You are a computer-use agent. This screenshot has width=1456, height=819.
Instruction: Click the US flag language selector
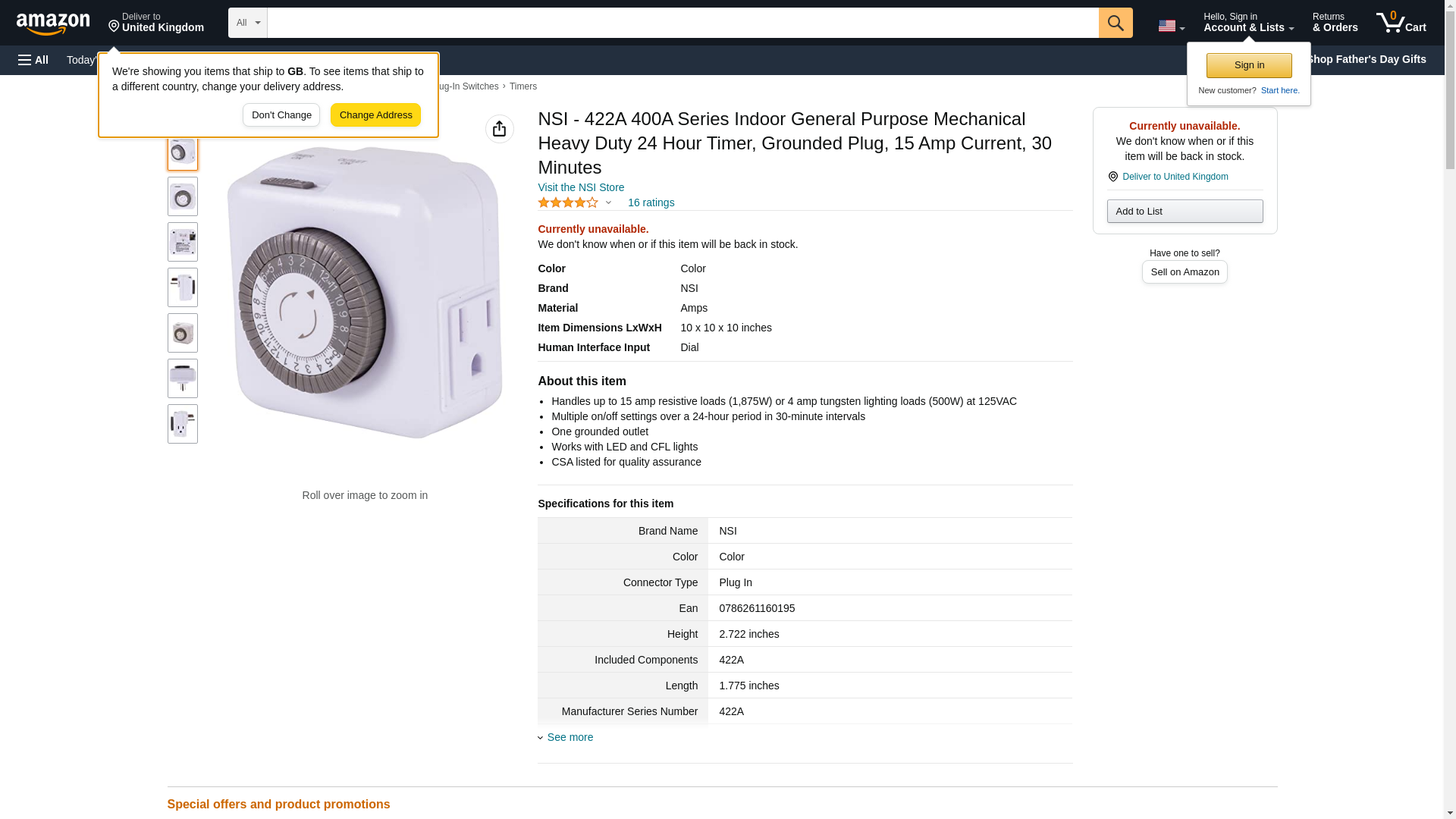1170,26
